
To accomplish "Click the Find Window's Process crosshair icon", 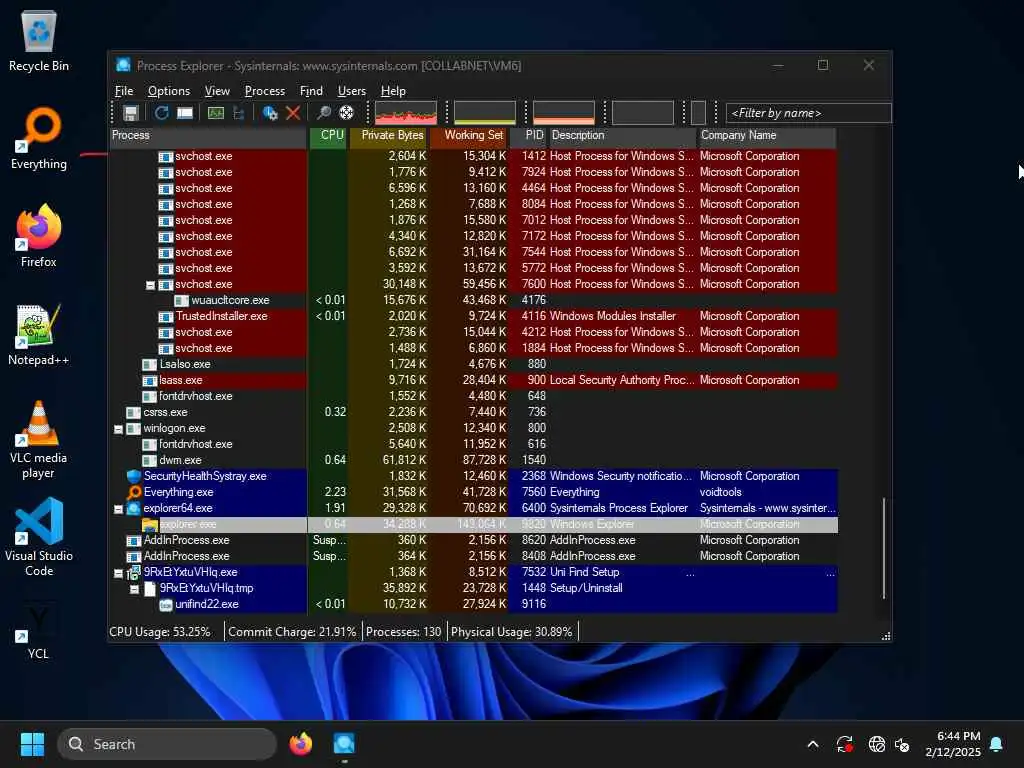I will coord(346,113).
